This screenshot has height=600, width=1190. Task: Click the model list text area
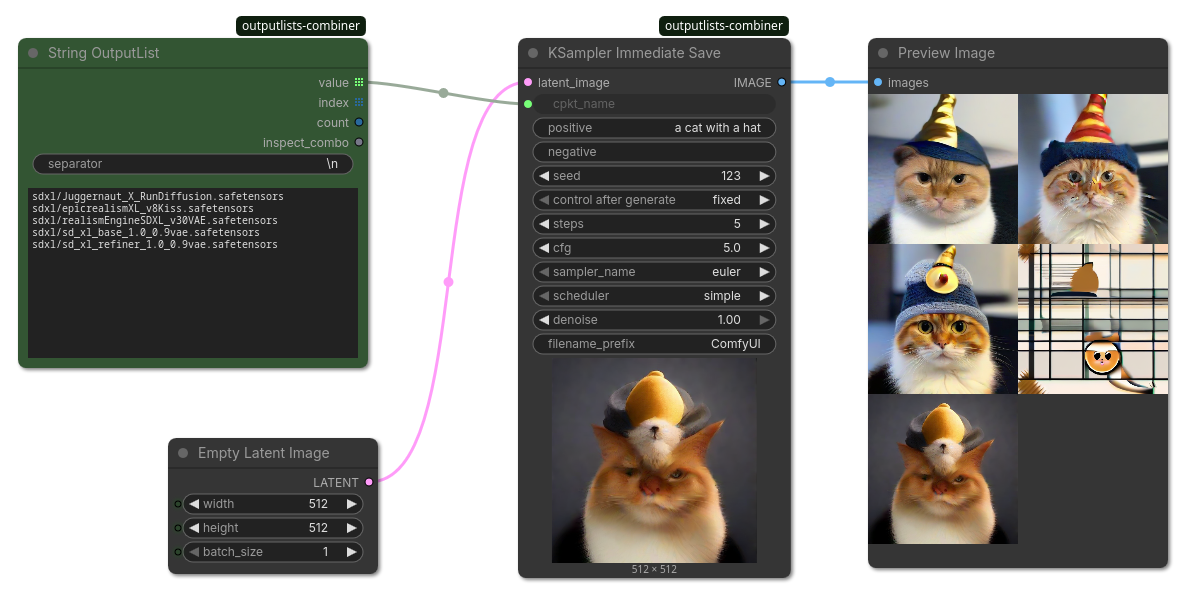point(193,273)
